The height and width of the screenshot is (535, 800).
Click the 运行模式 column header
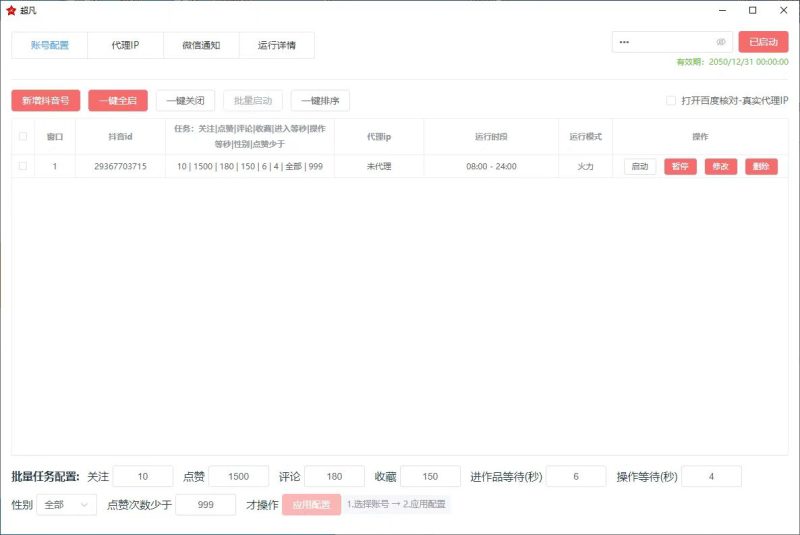click(586, 136)
